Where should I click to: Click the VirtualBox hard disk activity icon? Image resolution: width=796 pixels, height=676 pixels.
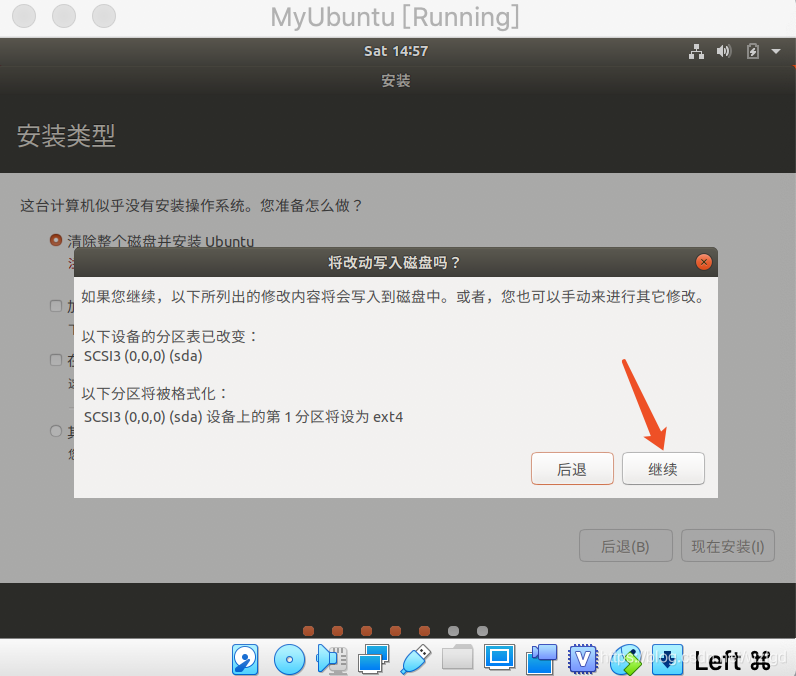tap(245, 659)
